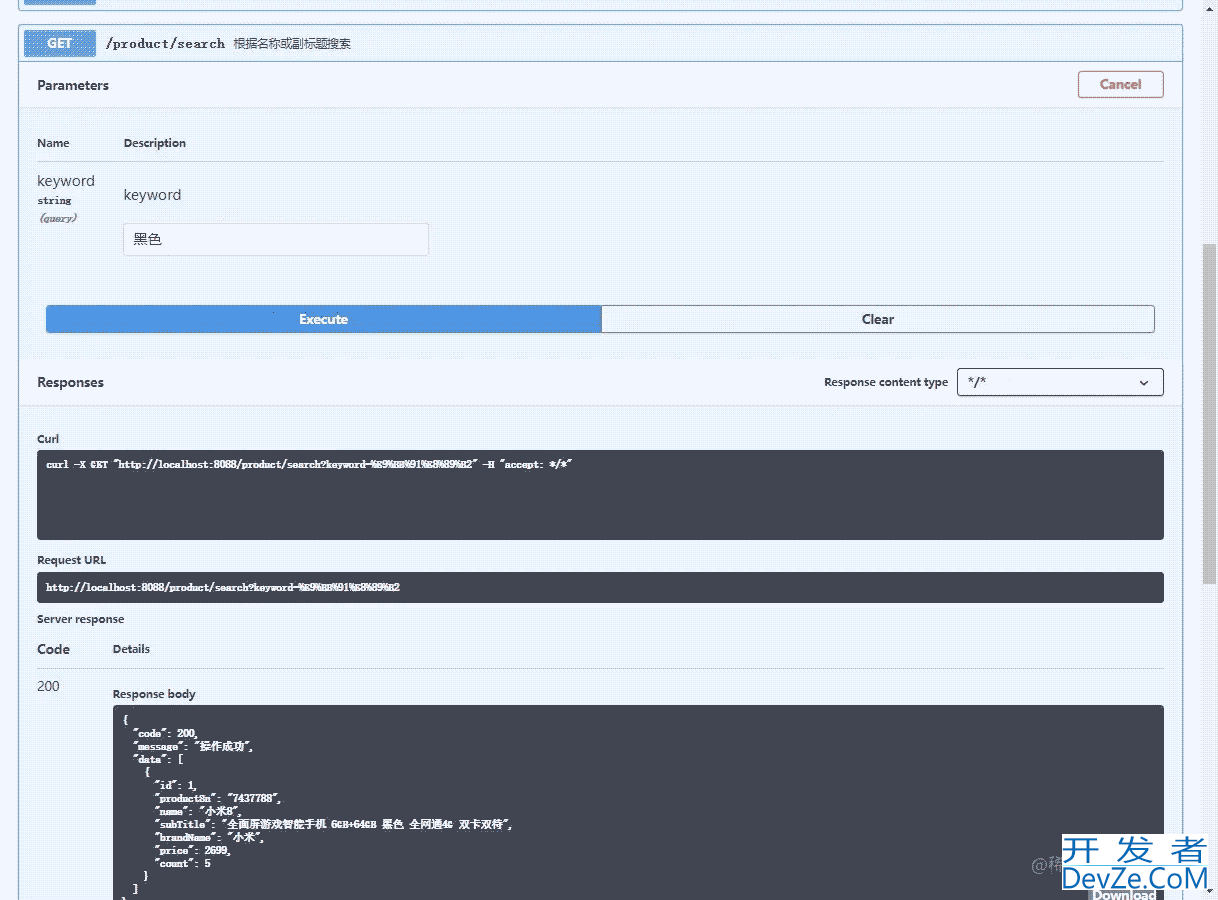This screenshot has height=900, width=1218.
Task: Click the Details column header
Action: click(131, 649)
